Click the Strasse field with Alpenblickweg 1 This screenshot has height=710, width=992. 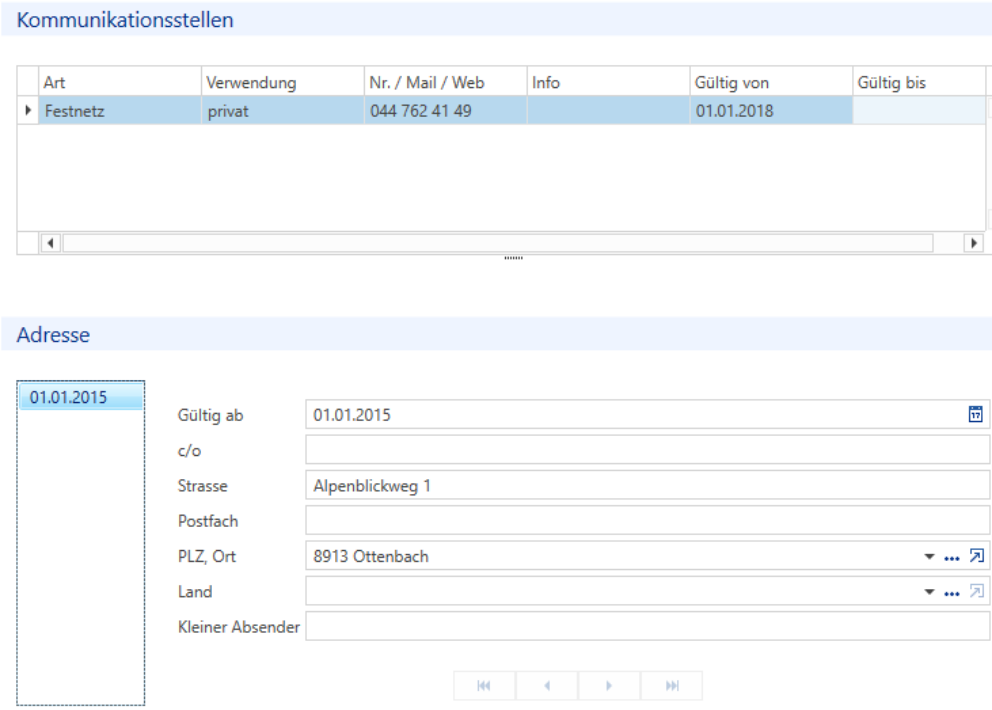(x=648, y=485)
